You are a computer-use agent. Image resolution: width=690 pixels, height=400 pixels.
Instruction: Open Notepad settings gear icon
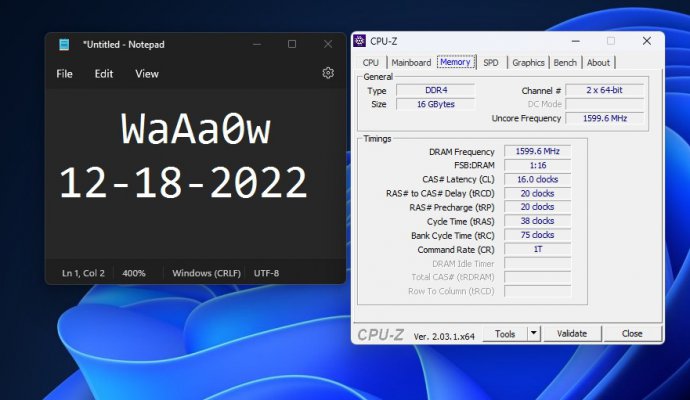328,73
